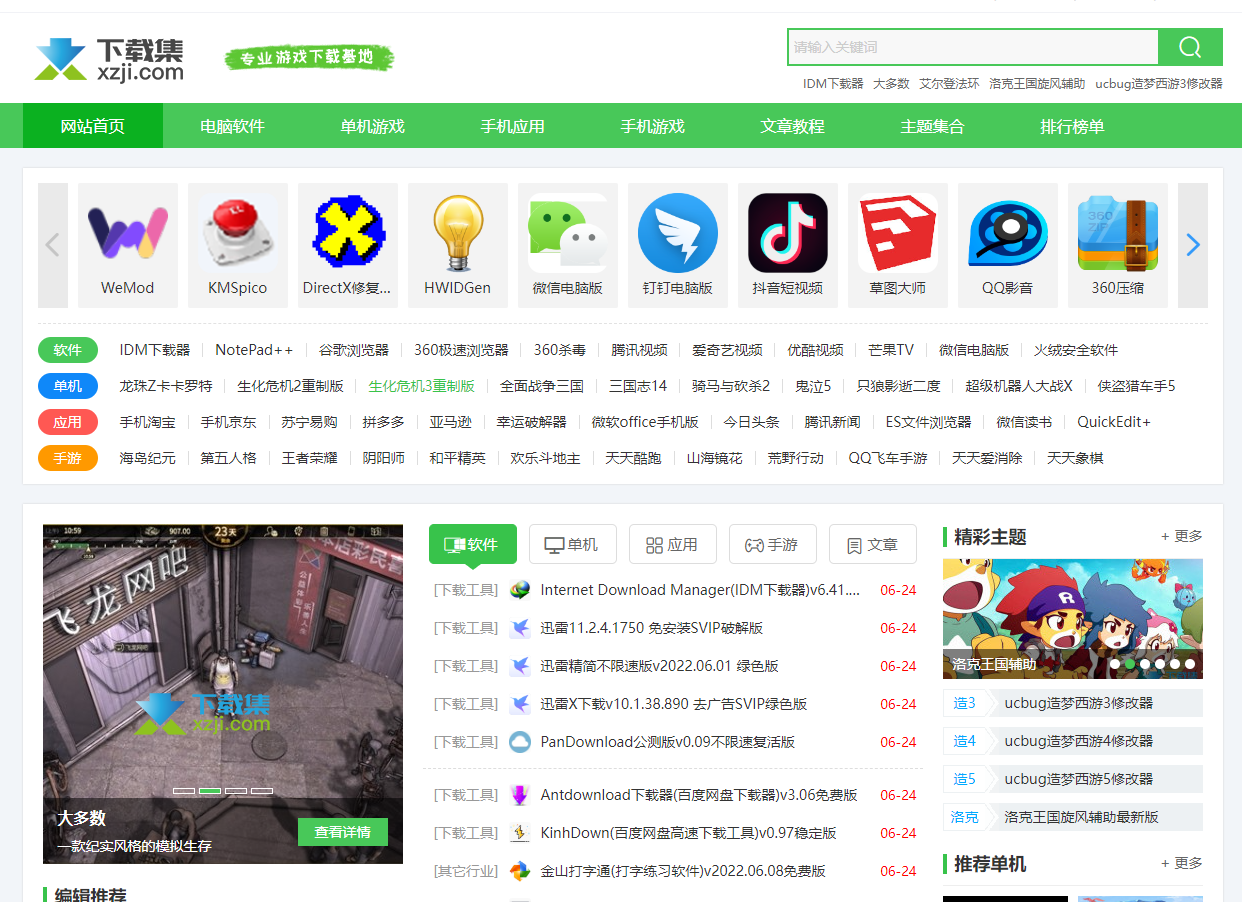Open the 钉钉电脑版 app icon
Screen dimensions: 1242x902
[678, 233]
